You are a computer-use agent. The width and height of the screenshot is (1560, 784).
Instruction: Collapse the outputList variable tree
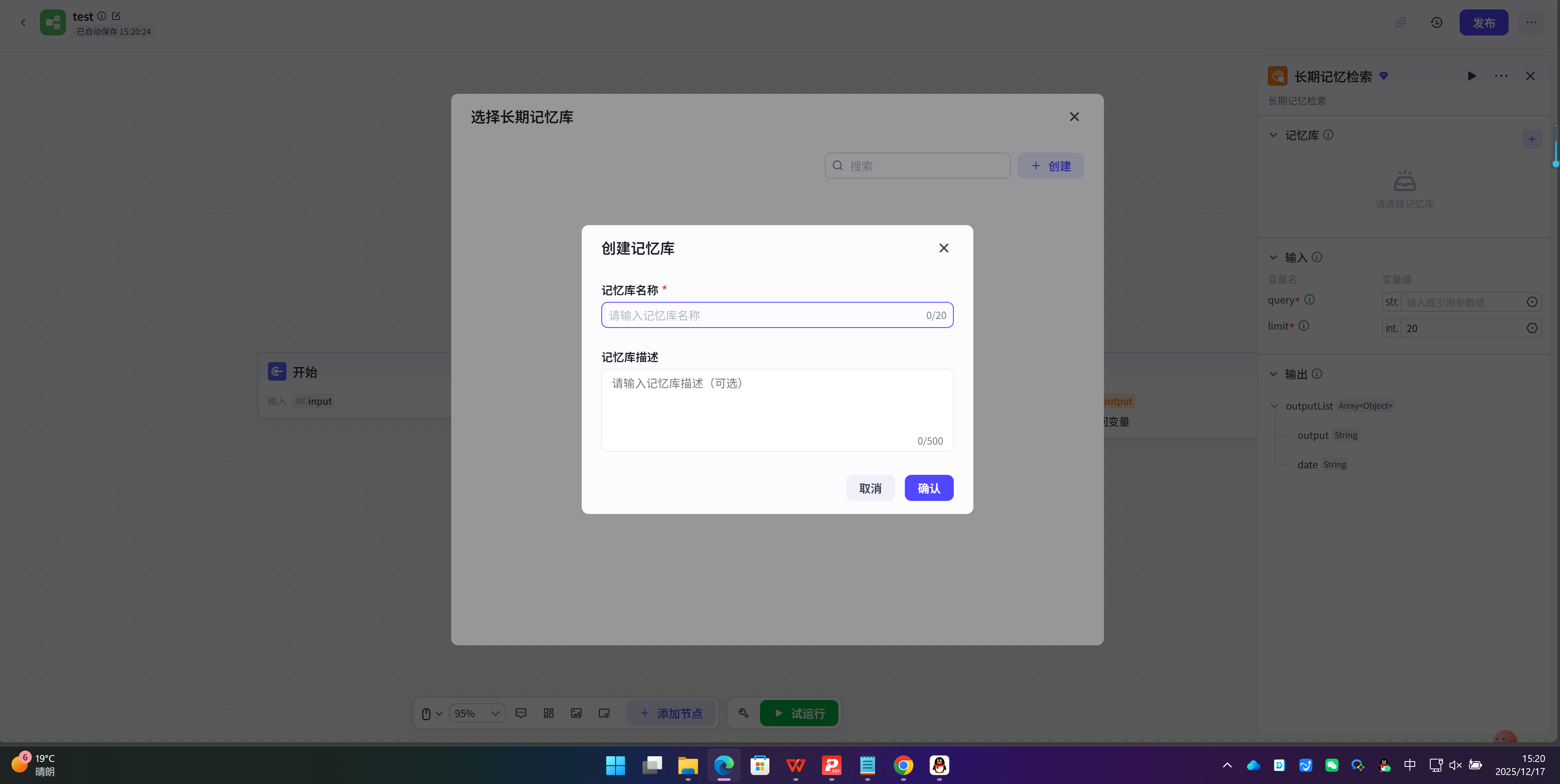point(1274,406)
